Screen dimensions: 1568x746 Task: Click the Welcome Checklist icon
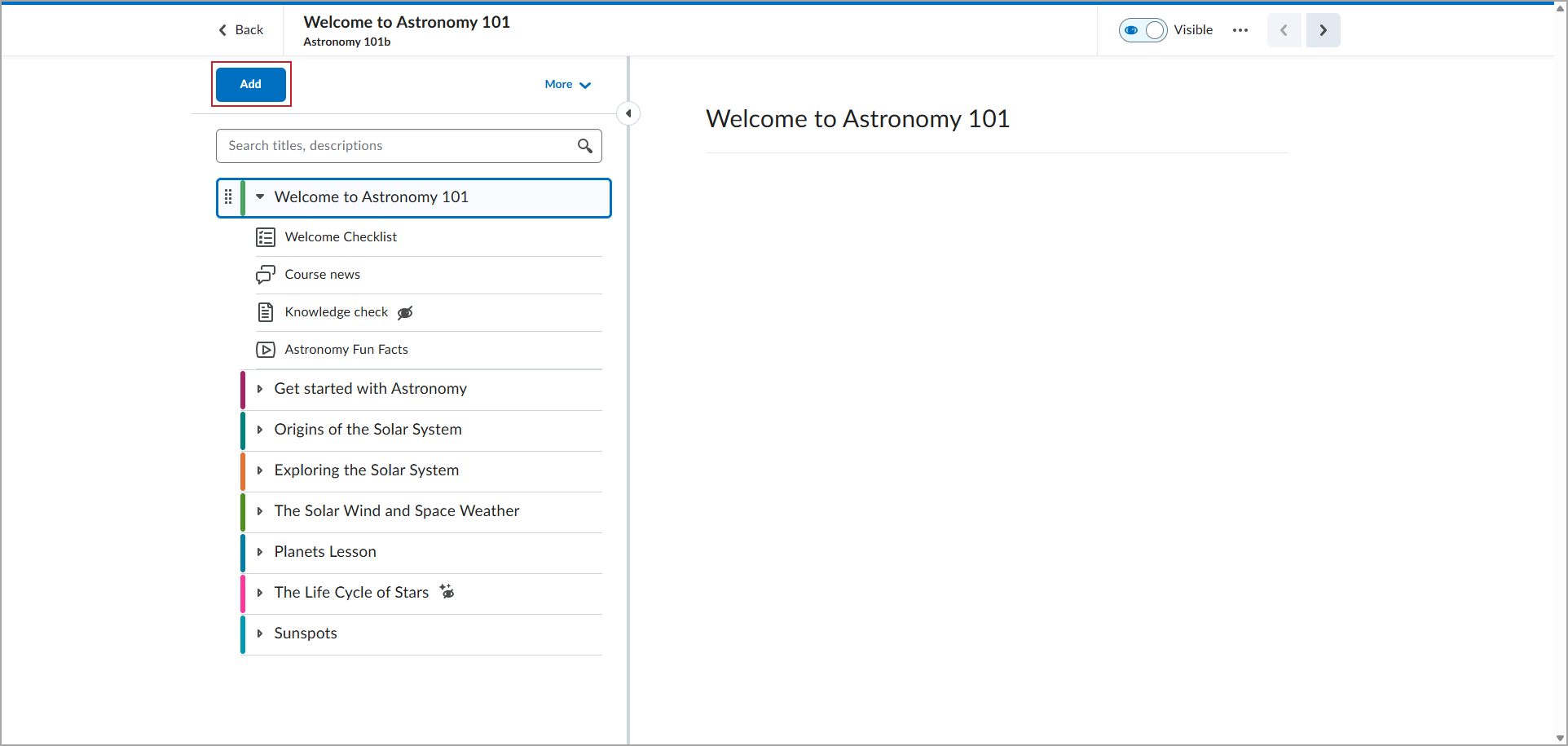click(x=266, y=237)
